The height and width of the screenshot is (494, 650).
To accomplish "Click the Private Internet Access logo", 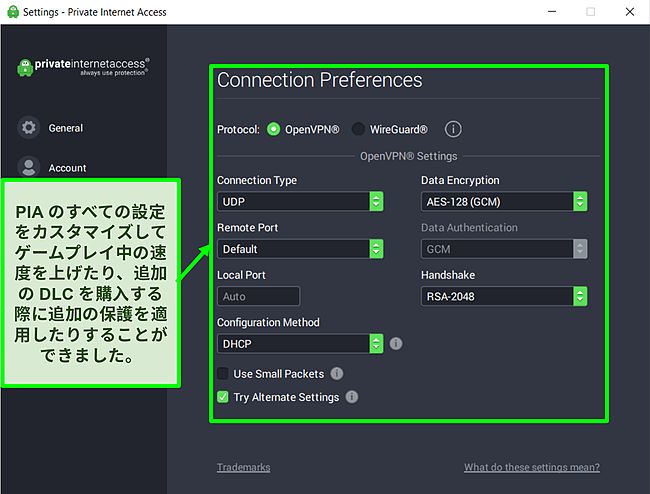I will coord(84,67).
